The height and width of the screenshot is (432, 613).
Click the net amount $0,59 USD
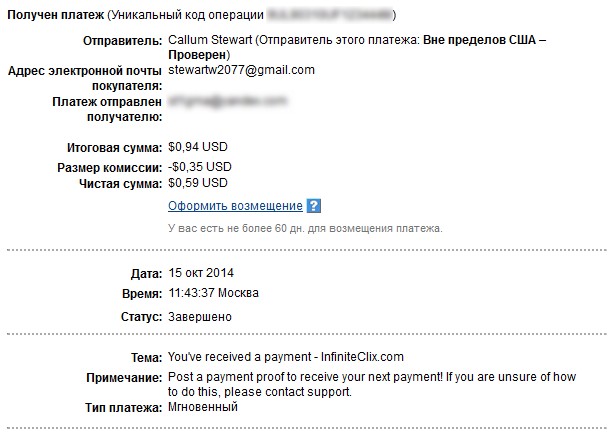pyautogui.click(x=198, y=183)
